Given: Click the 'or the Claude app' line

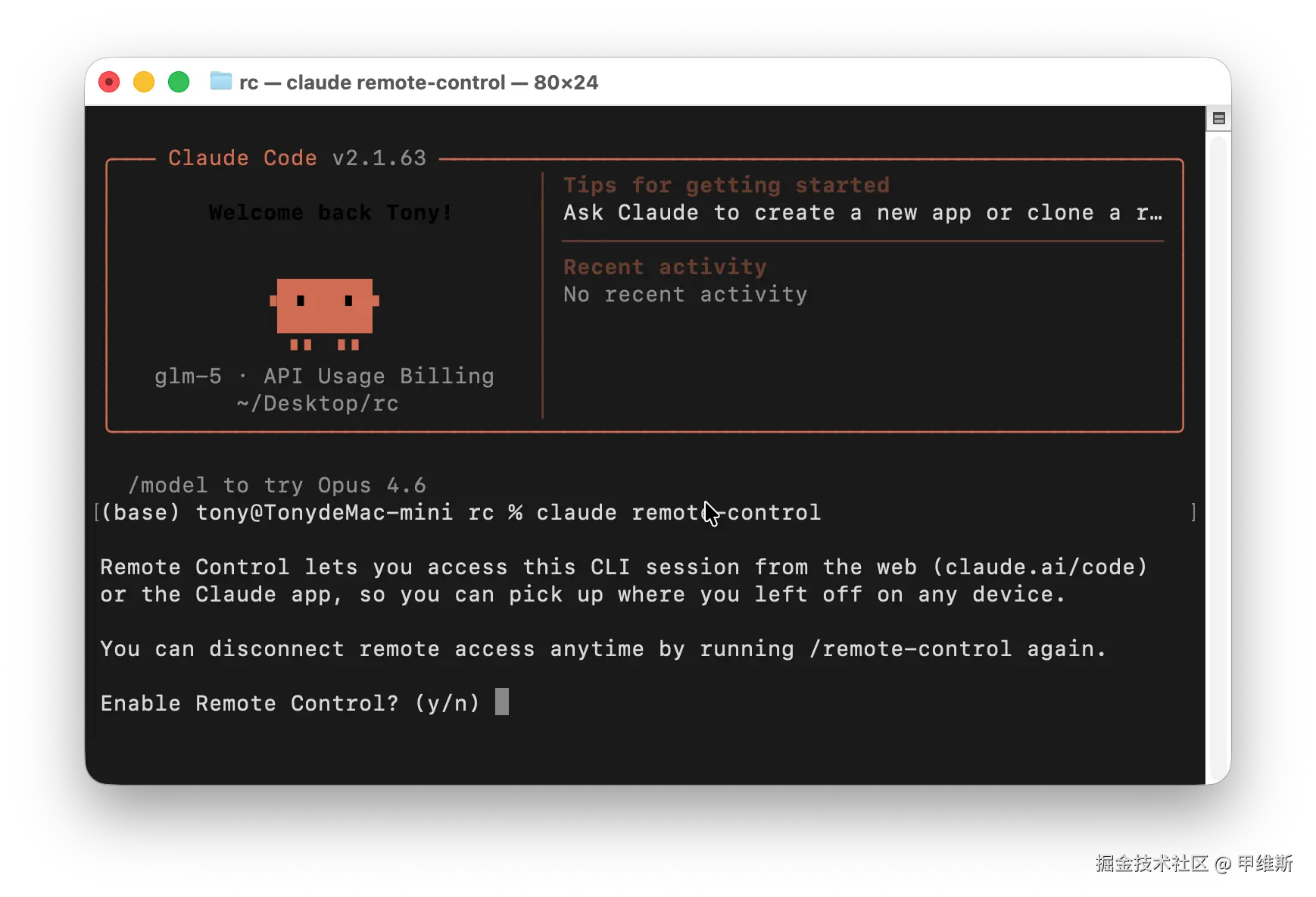Looking at the screenshot, I should [x=583, y=595].
